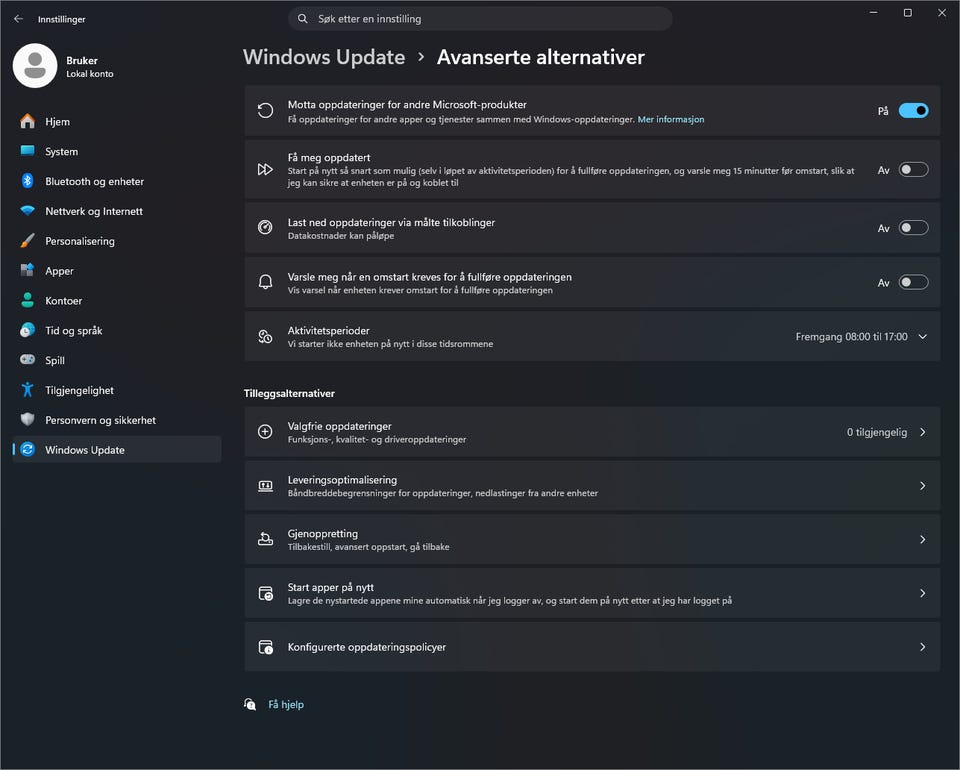Click the Konfigurerte oppdateringspolicyer icon

265,647
